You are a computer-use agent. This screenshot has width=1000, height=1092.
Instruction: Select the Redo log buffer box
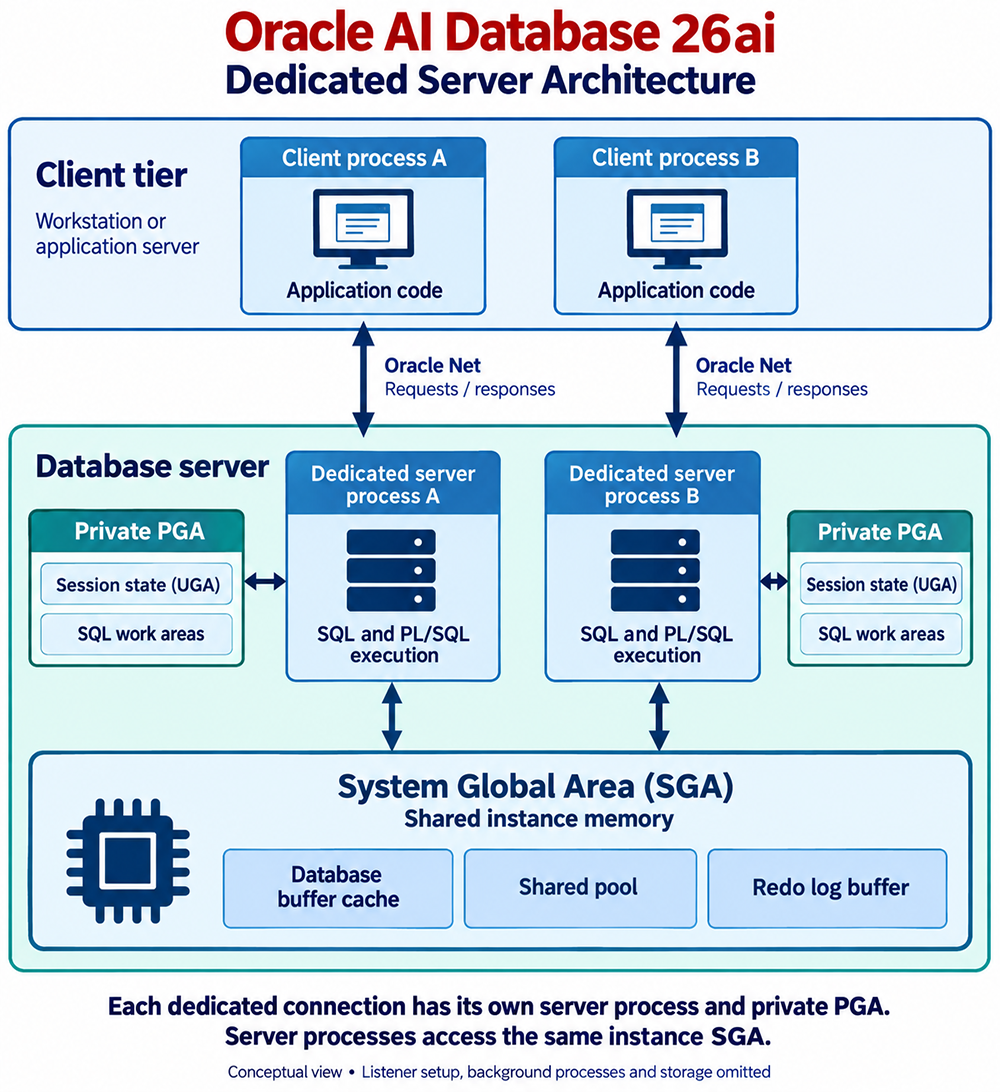click(x=827, y=888)
